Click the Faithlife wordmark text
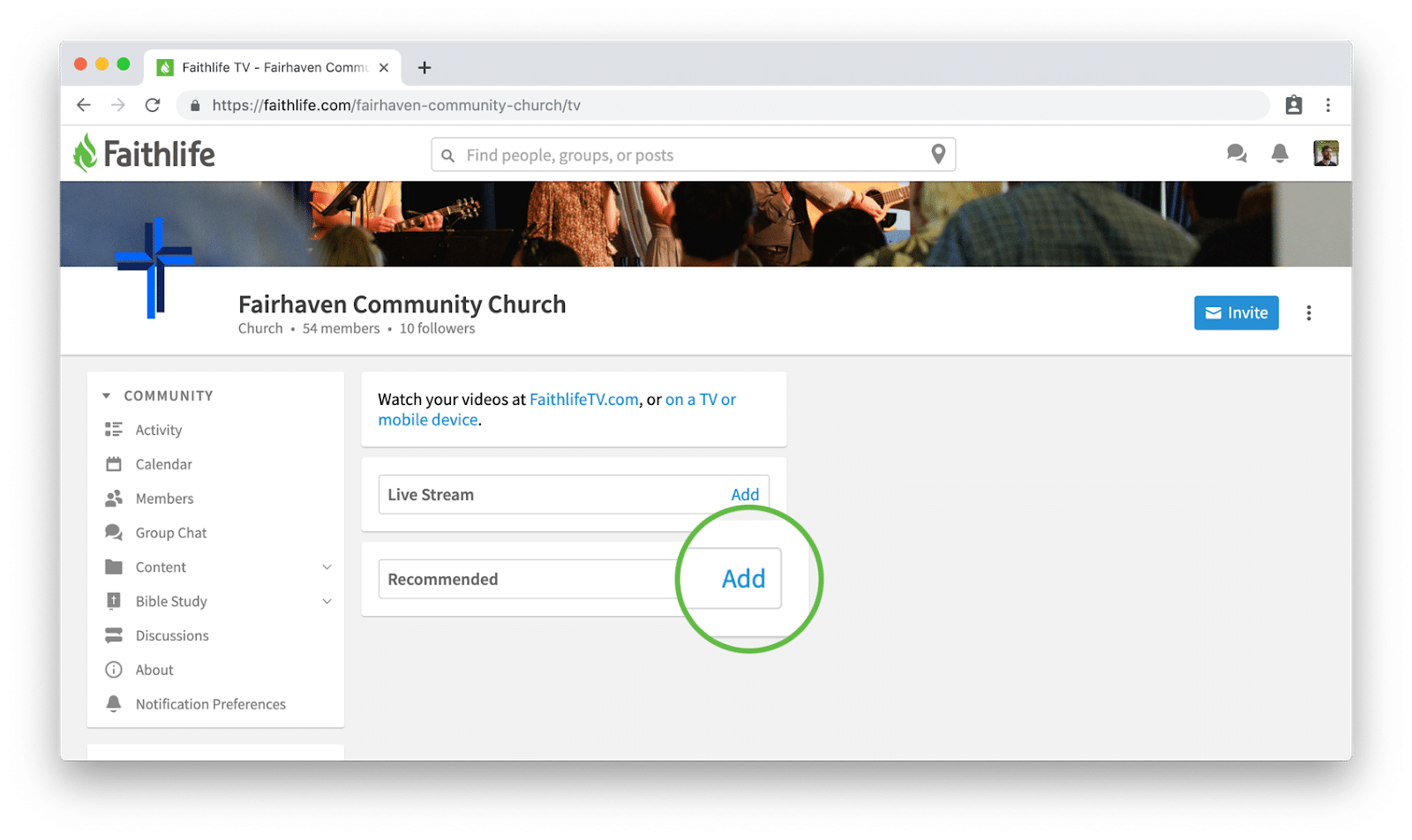This screenshot has width=1412, height=840. click(159, 154)
